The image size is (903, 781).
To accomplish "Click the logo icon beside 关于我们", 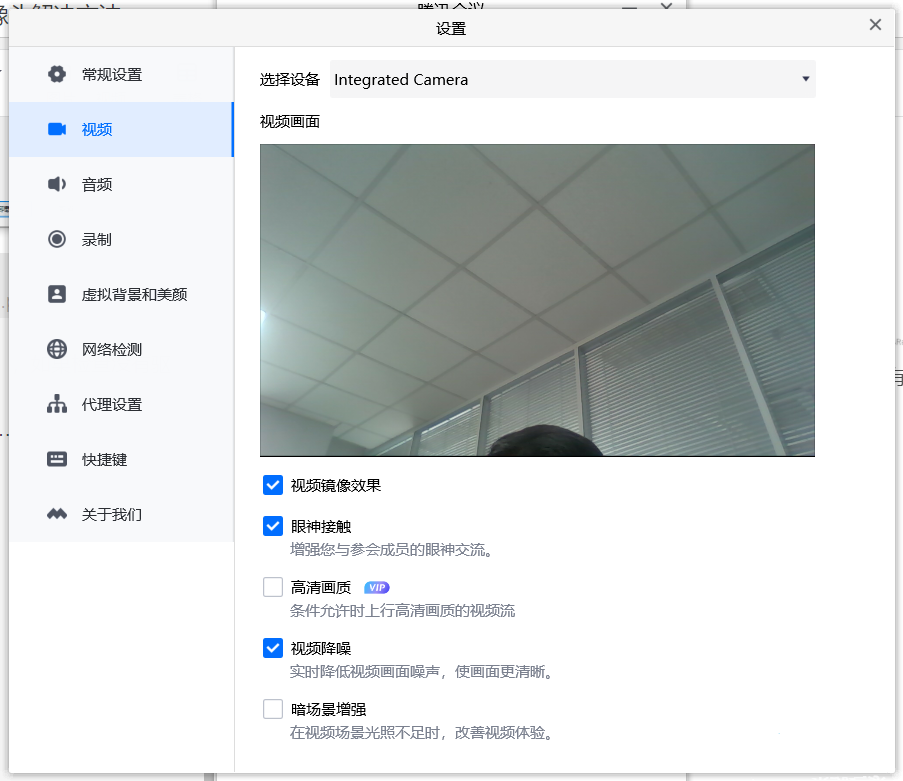I will [56, 514].
